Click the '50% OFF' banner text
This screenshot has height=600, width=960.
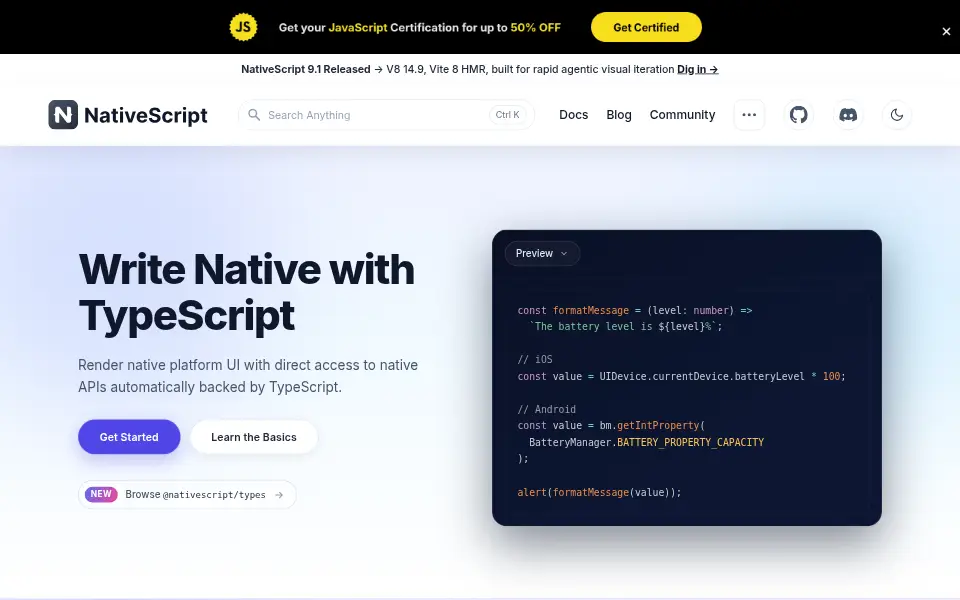coord(536,28)
